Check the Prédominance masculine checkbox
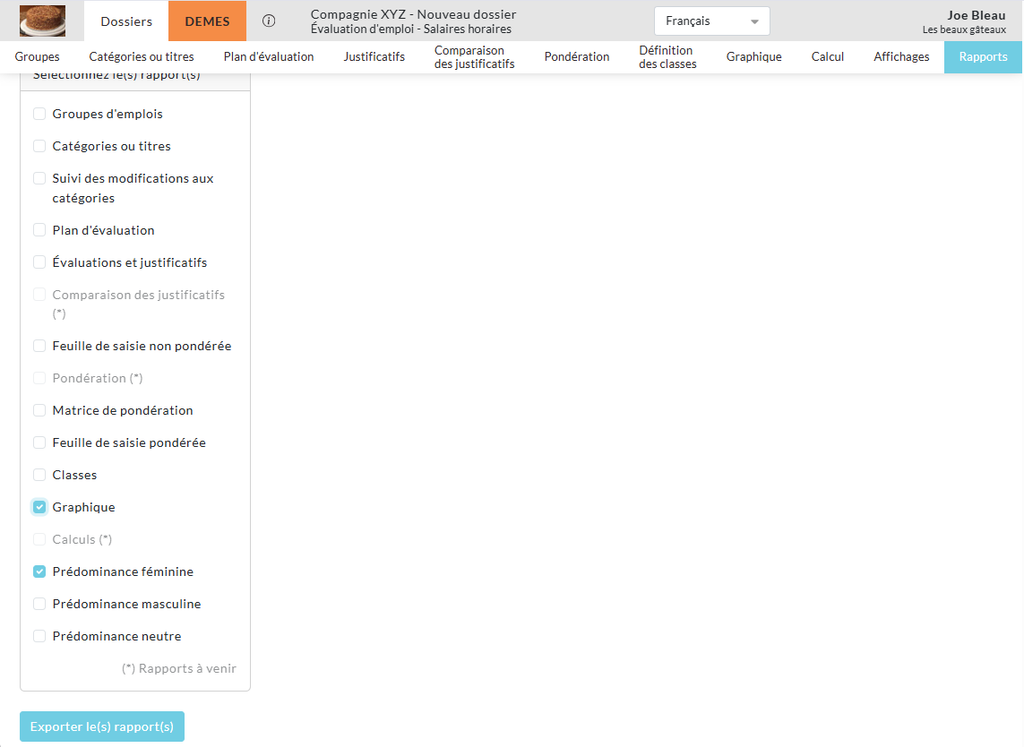Image resolution: width=1024 pixels, height=747 pixels. pos(40,604)
